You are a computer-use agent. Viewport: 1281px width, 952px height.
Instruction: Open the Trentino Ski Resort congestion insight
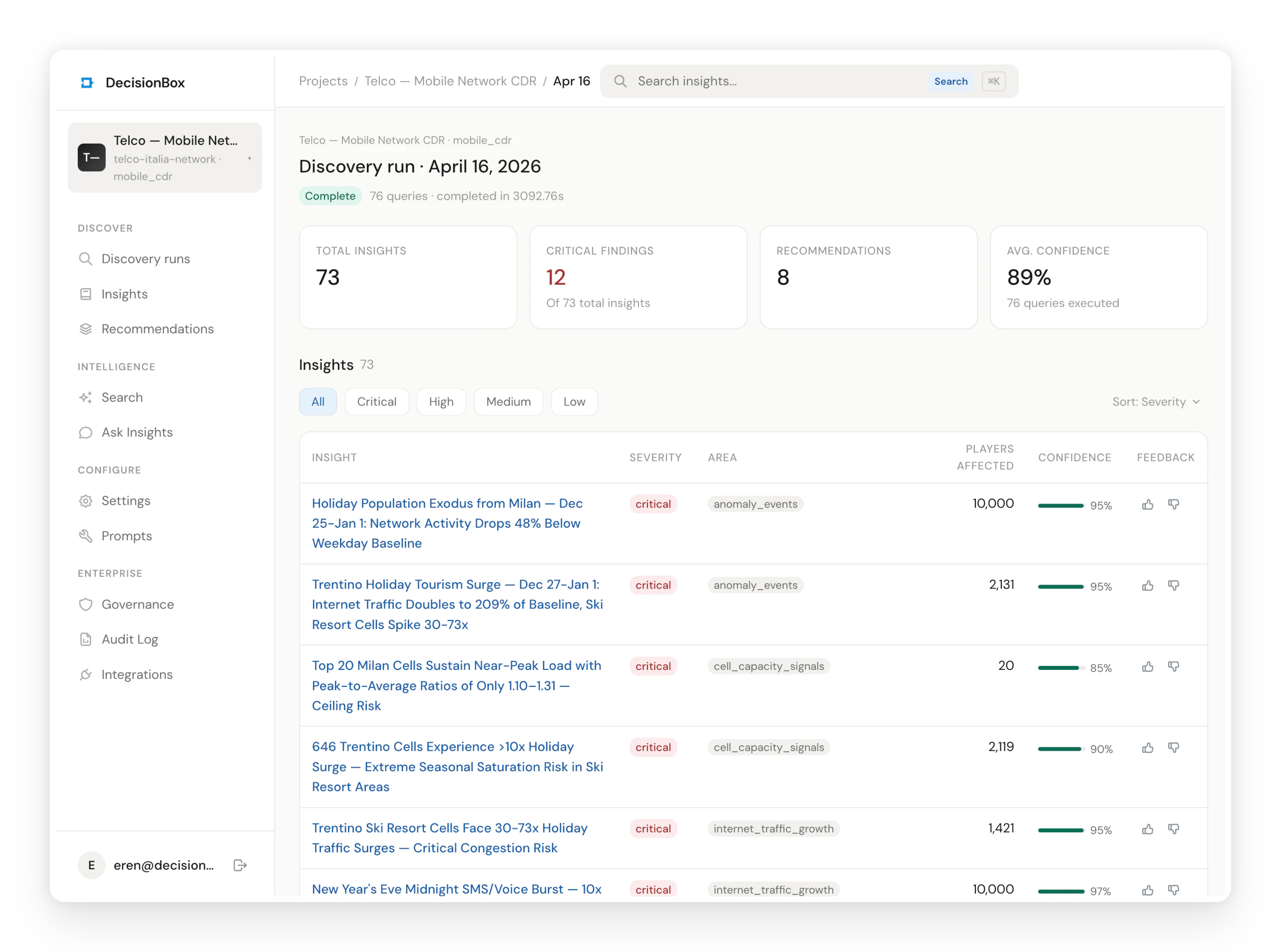450,837
